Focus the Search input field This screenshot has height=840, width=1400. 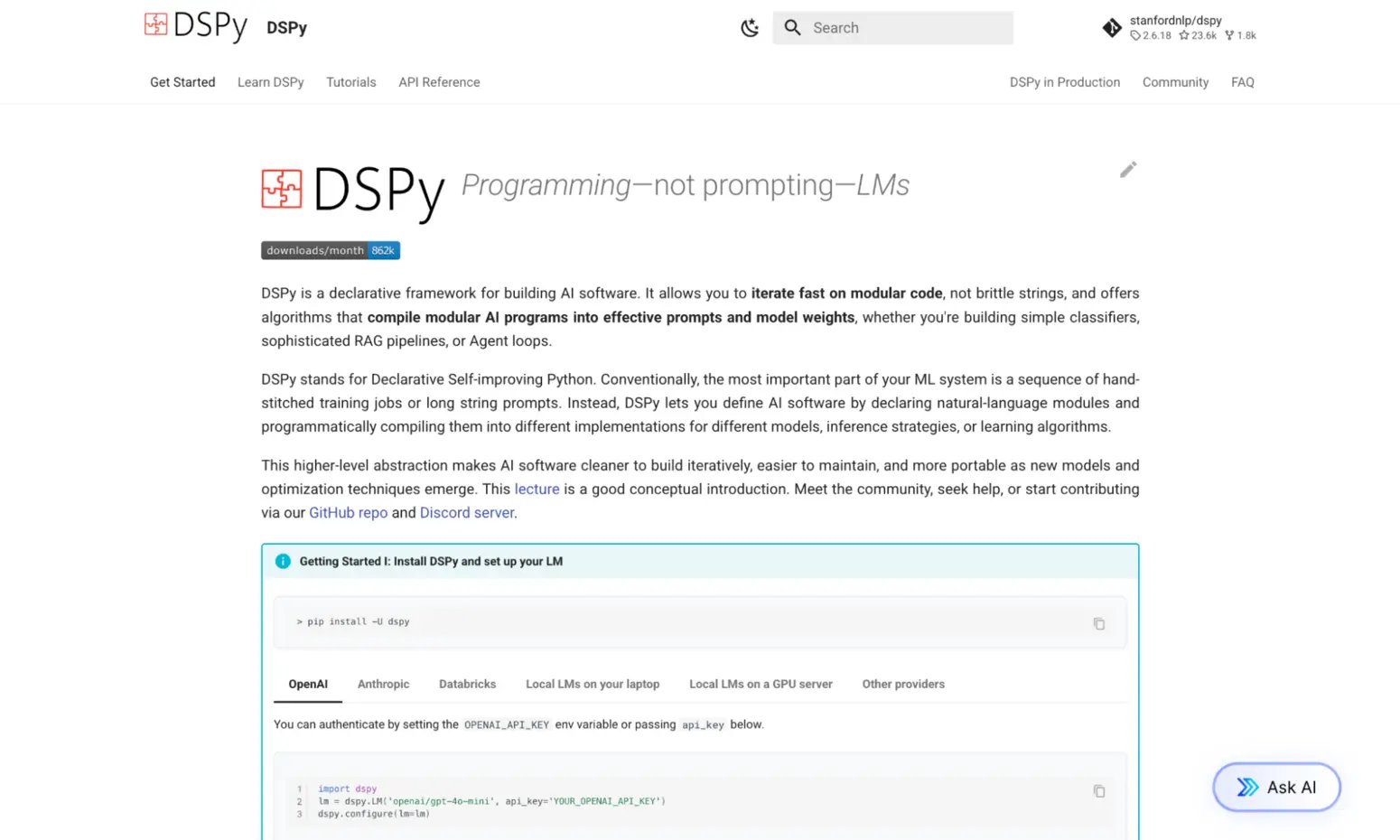pyautogui.click(x=893, y=28)
